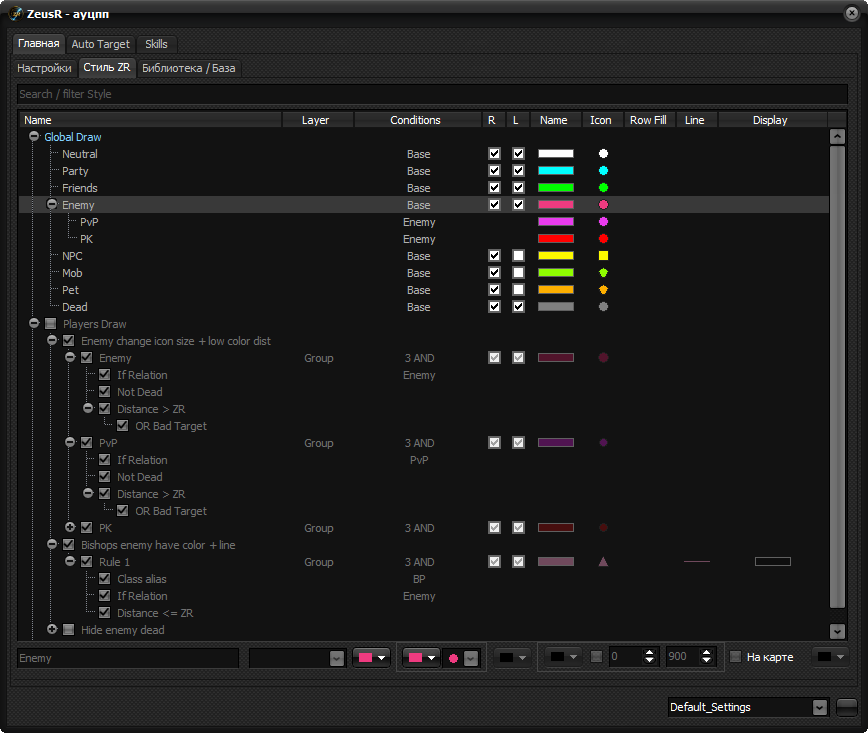Click the dark red icon in the PK Group row
Viewport: 868px width, 733px height.
(603, 528)
